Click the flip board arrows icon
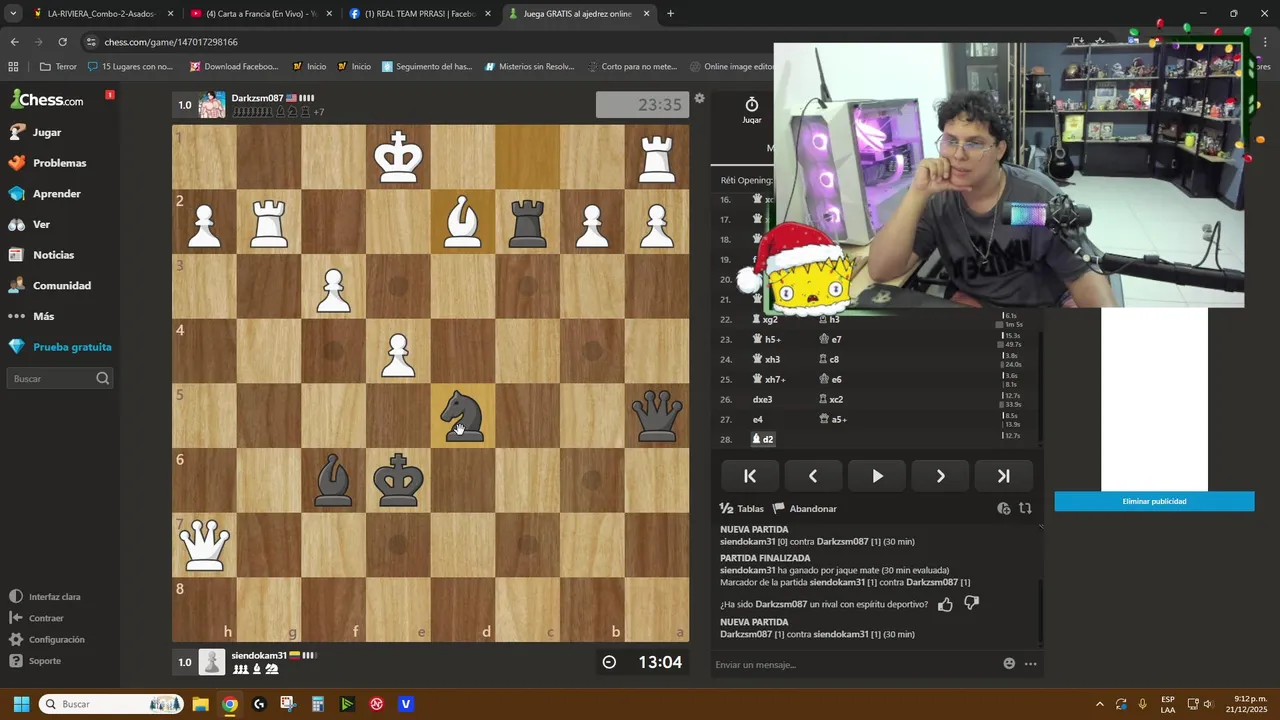This screenshot has height=720, width=1280. click(x=1025, y=508)
